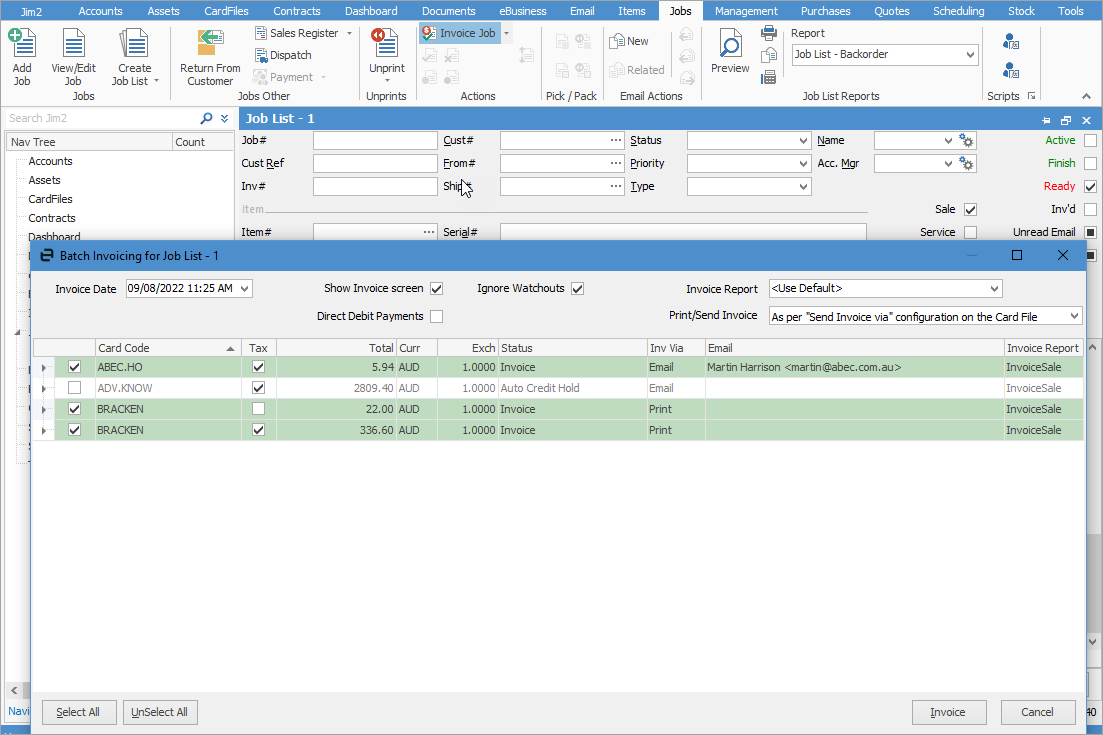The image size is (1103, 735).
Task: Enable the Direct Debit Payments checkbox
Action: tap(436, 317)
